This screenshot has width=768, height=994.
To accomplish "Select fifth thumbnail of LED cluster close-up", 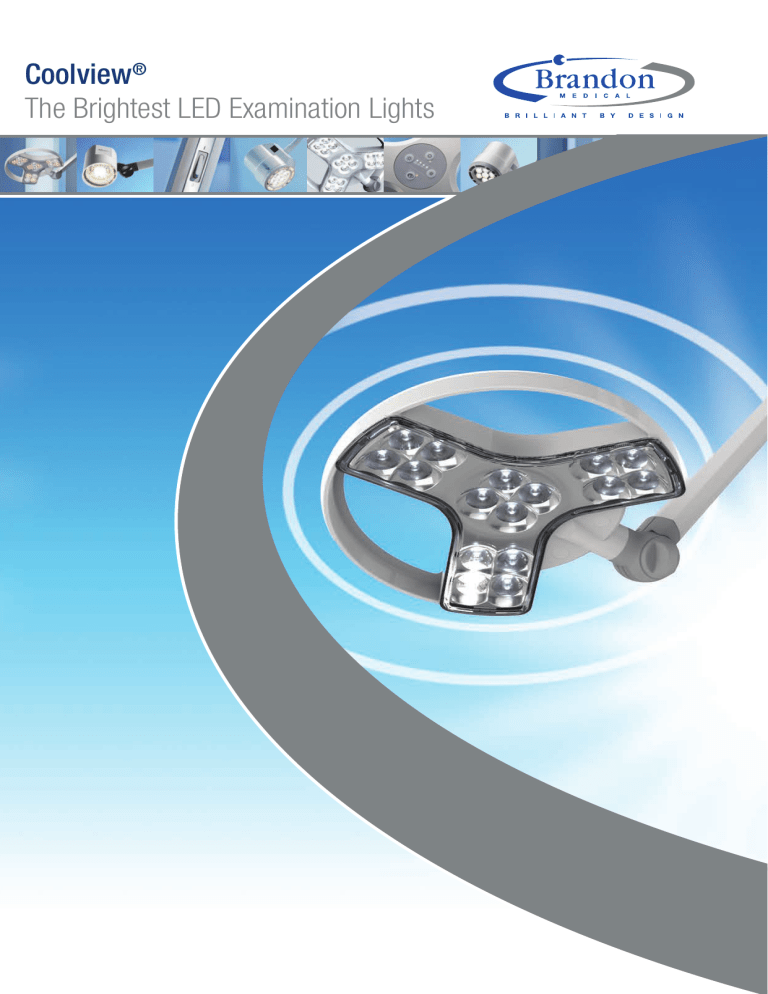I will (x=345, y=165).
